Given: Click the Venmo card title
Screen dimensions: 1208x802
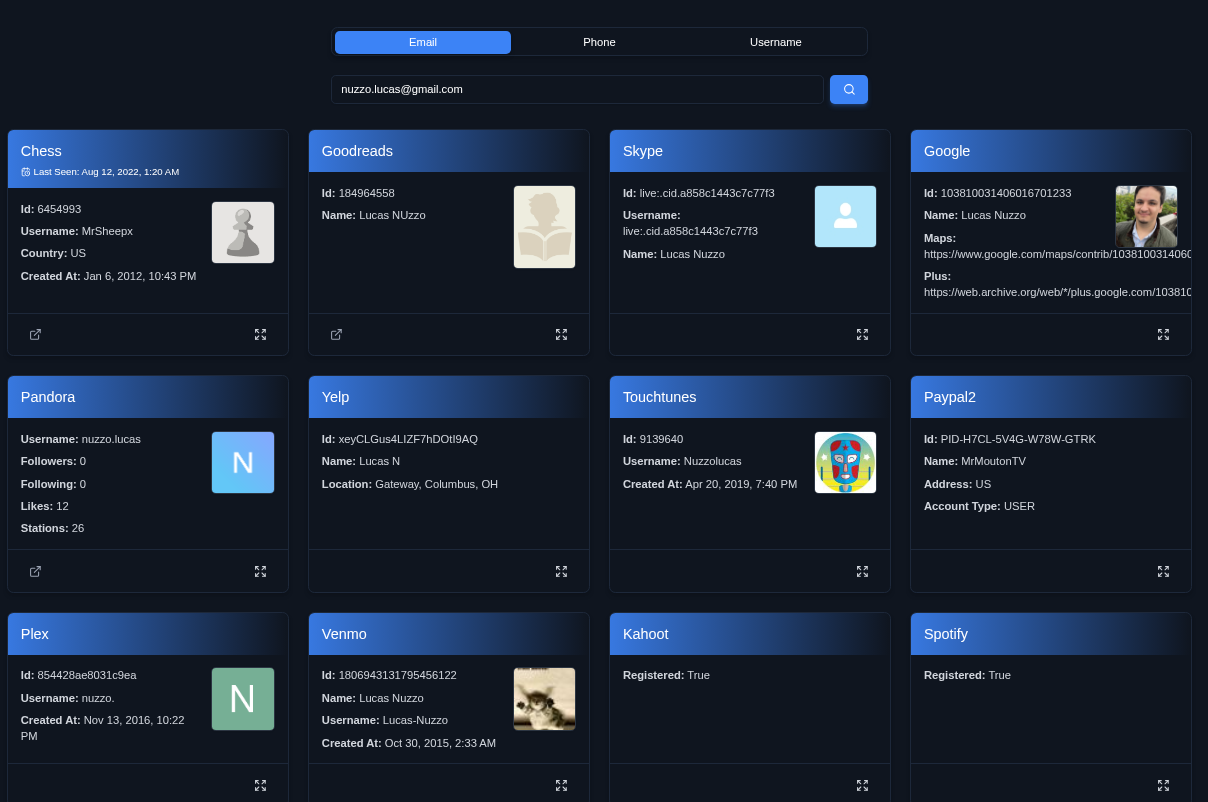Looking at the screenshot, I should (344, 634).
